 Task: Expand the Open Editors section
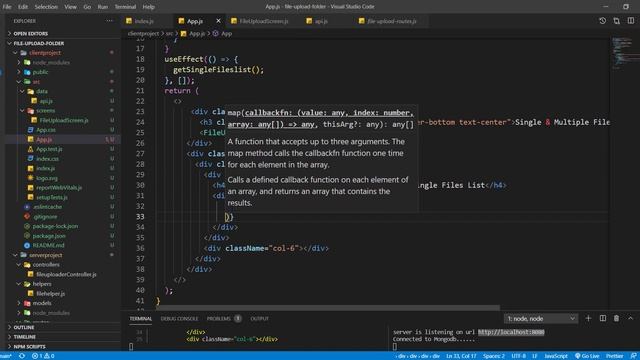click(x=31, y=33)
